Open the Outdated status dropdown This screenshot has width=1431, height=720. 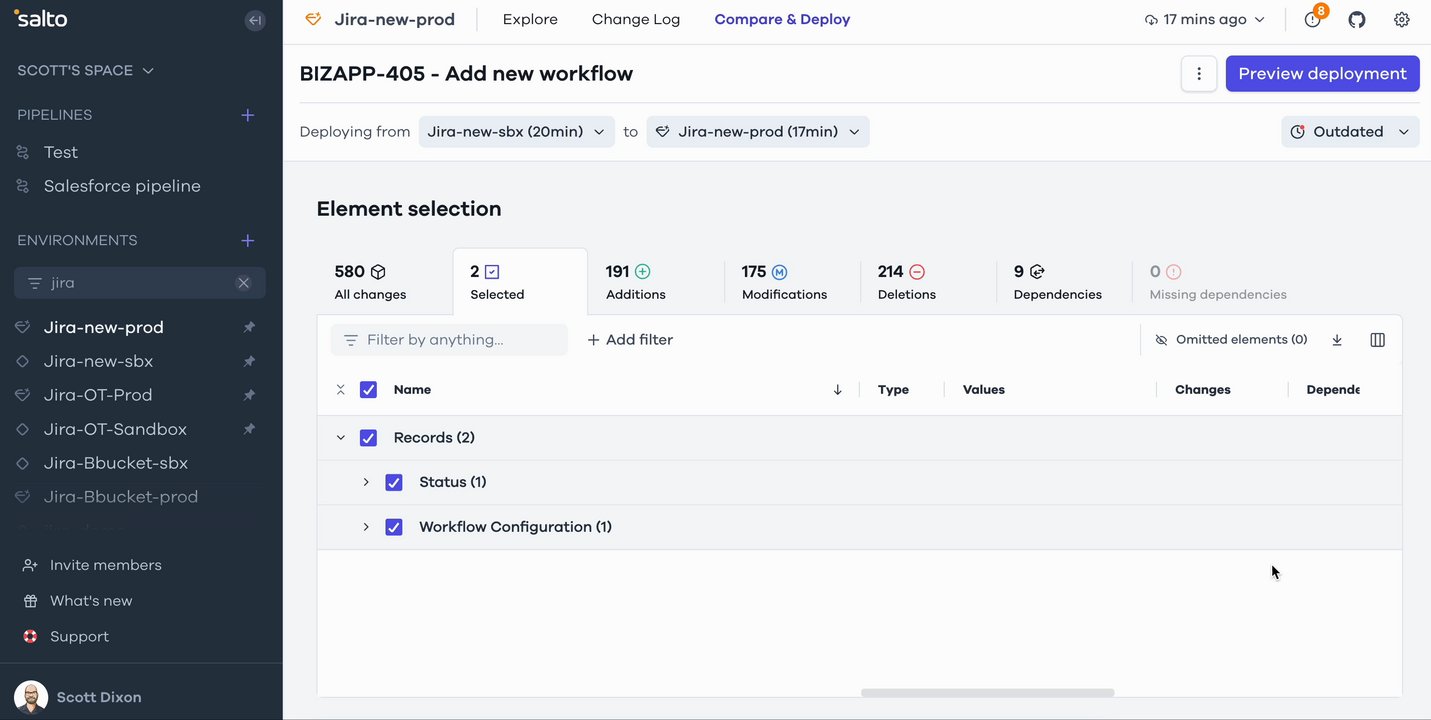click(x=1350, y=132)
